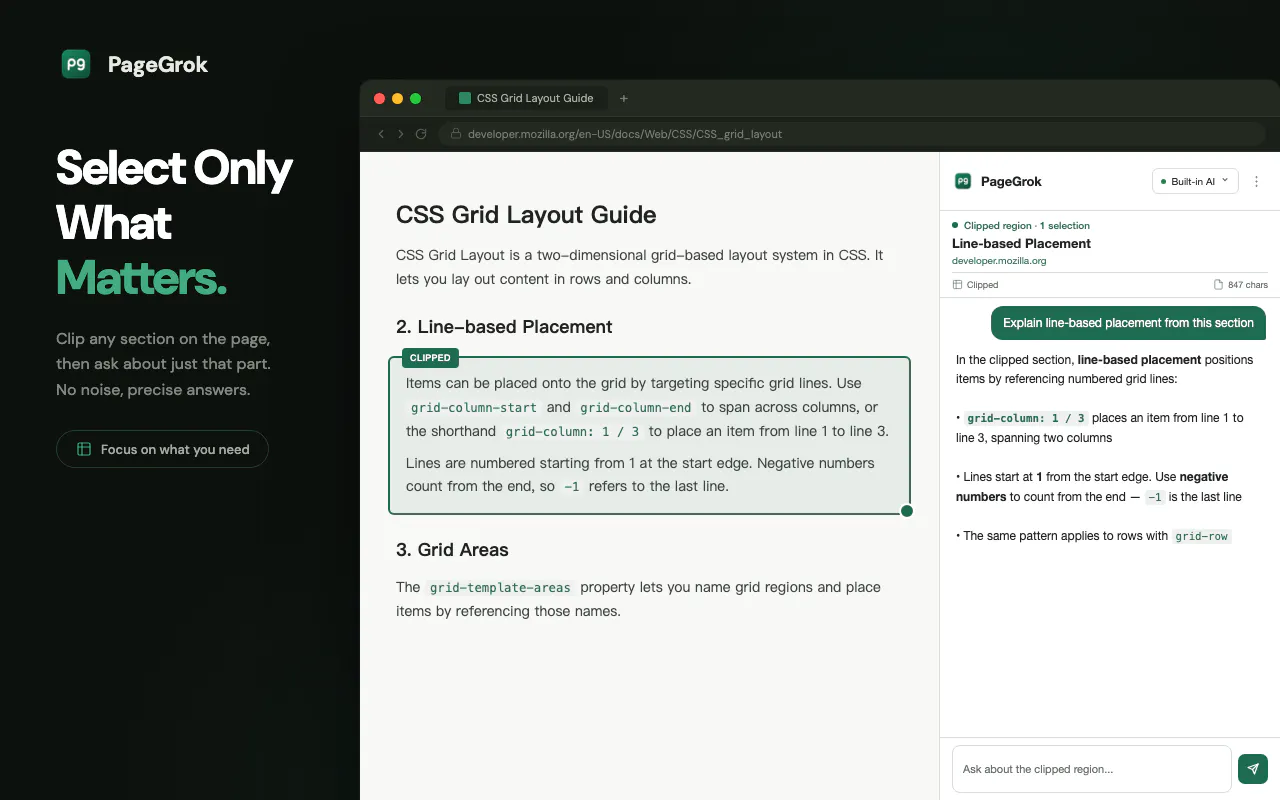Go back with the browser back arrow
1280x800 pixels.
381,134
